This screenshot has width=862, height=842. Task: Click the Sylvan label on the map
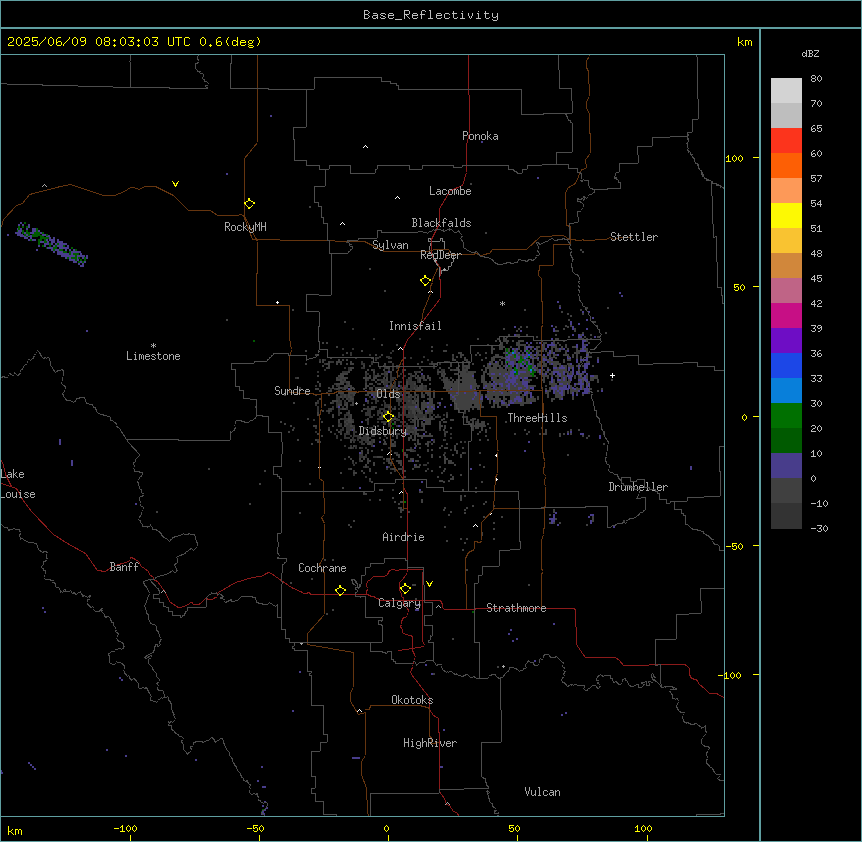coord(390,245)
